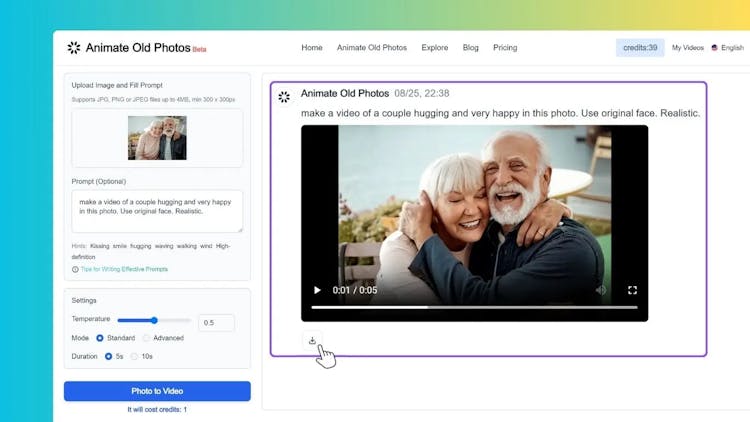
Task: Click the help icon beside Tips for Writing
Action: tap(75, 269)
